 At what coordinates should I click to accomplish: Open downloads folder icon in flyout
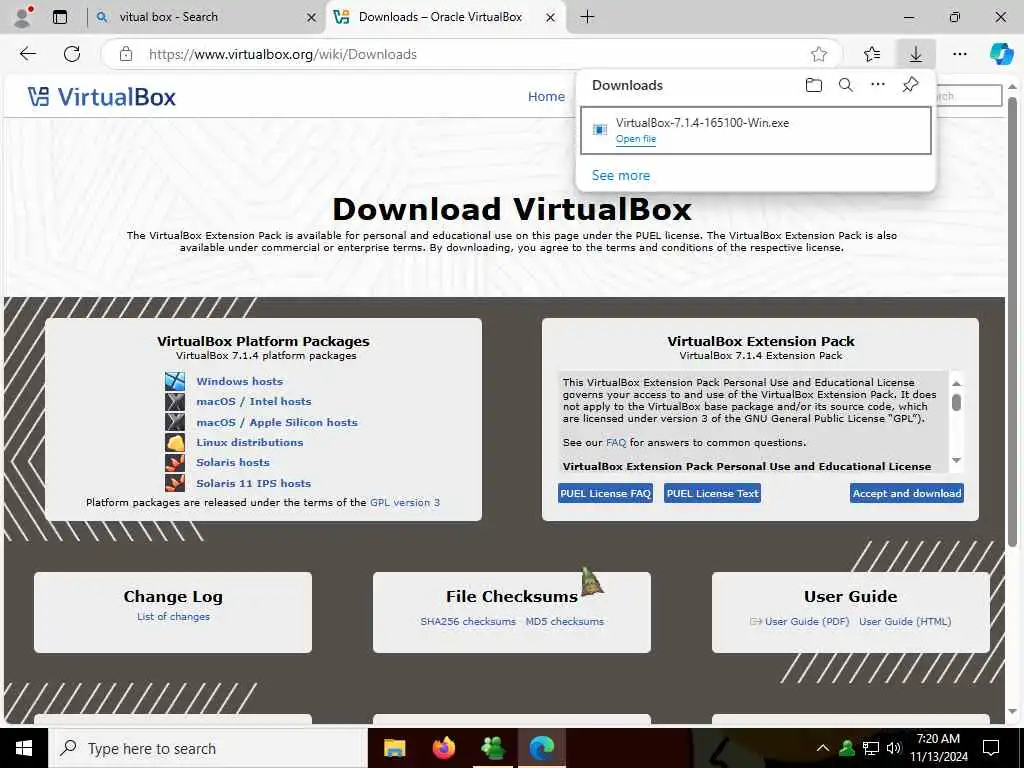click(814, 85)
